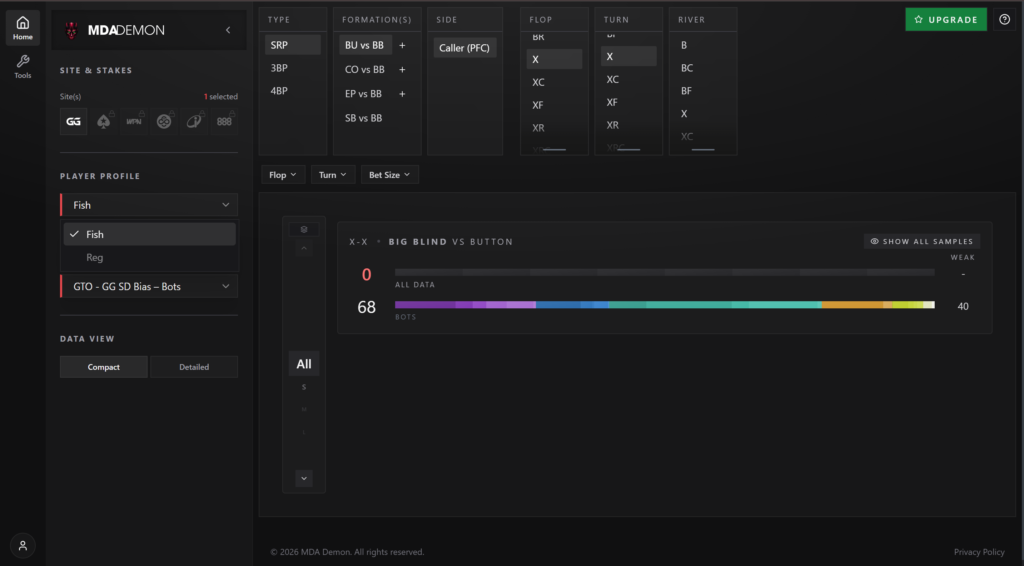Open the Privacy Policy link
The image size is (1024, 566).
(x=979, y=552)
